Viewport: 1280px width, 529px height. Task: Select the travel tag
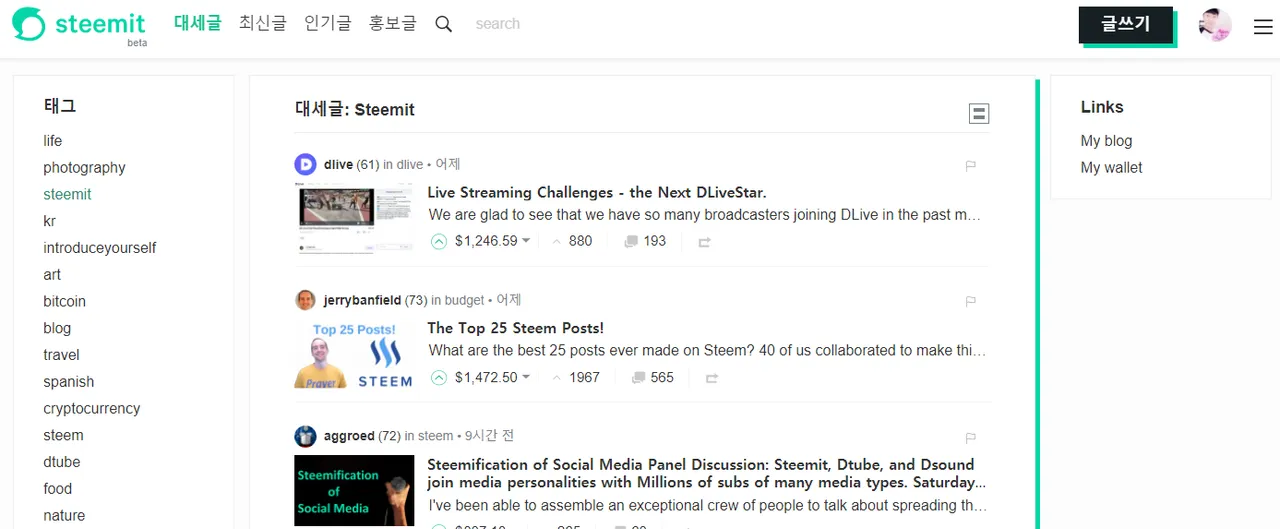click(61, 355)
